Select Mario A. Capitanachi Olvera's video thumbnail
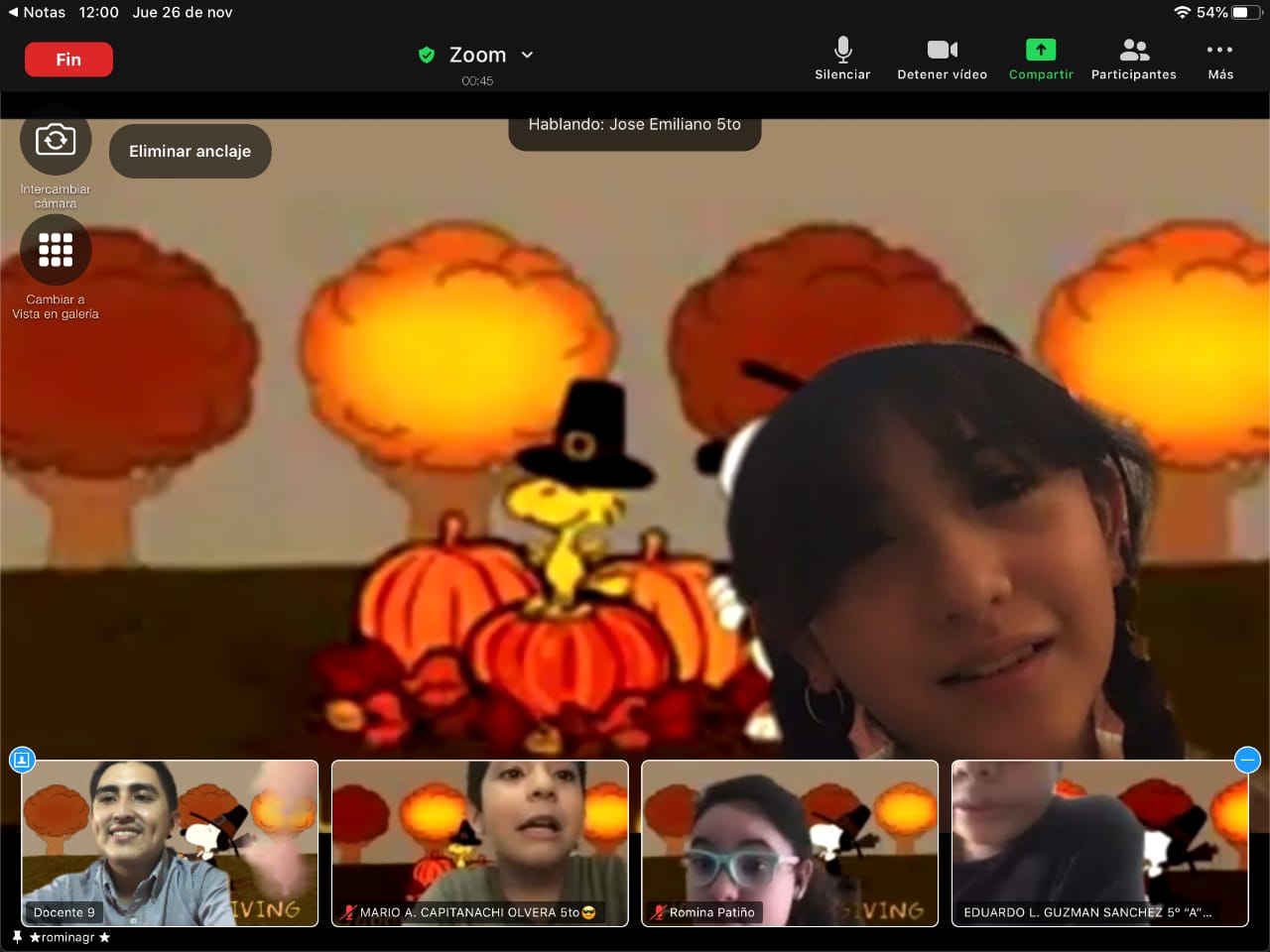 click(x=480, y=844)
